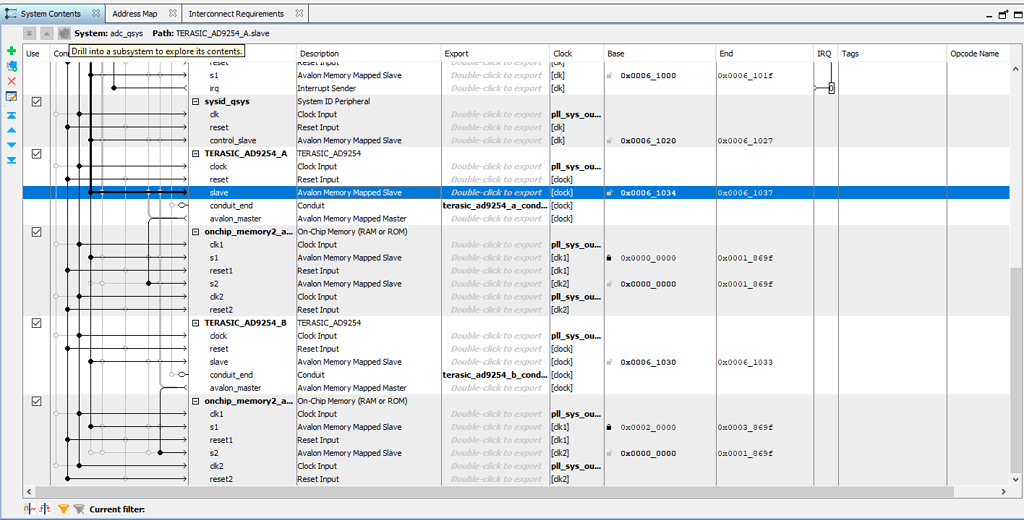Toggle the Use checkbox for TERASIC_AD9254_B
1024x520 pixels.
pos(36,323)
